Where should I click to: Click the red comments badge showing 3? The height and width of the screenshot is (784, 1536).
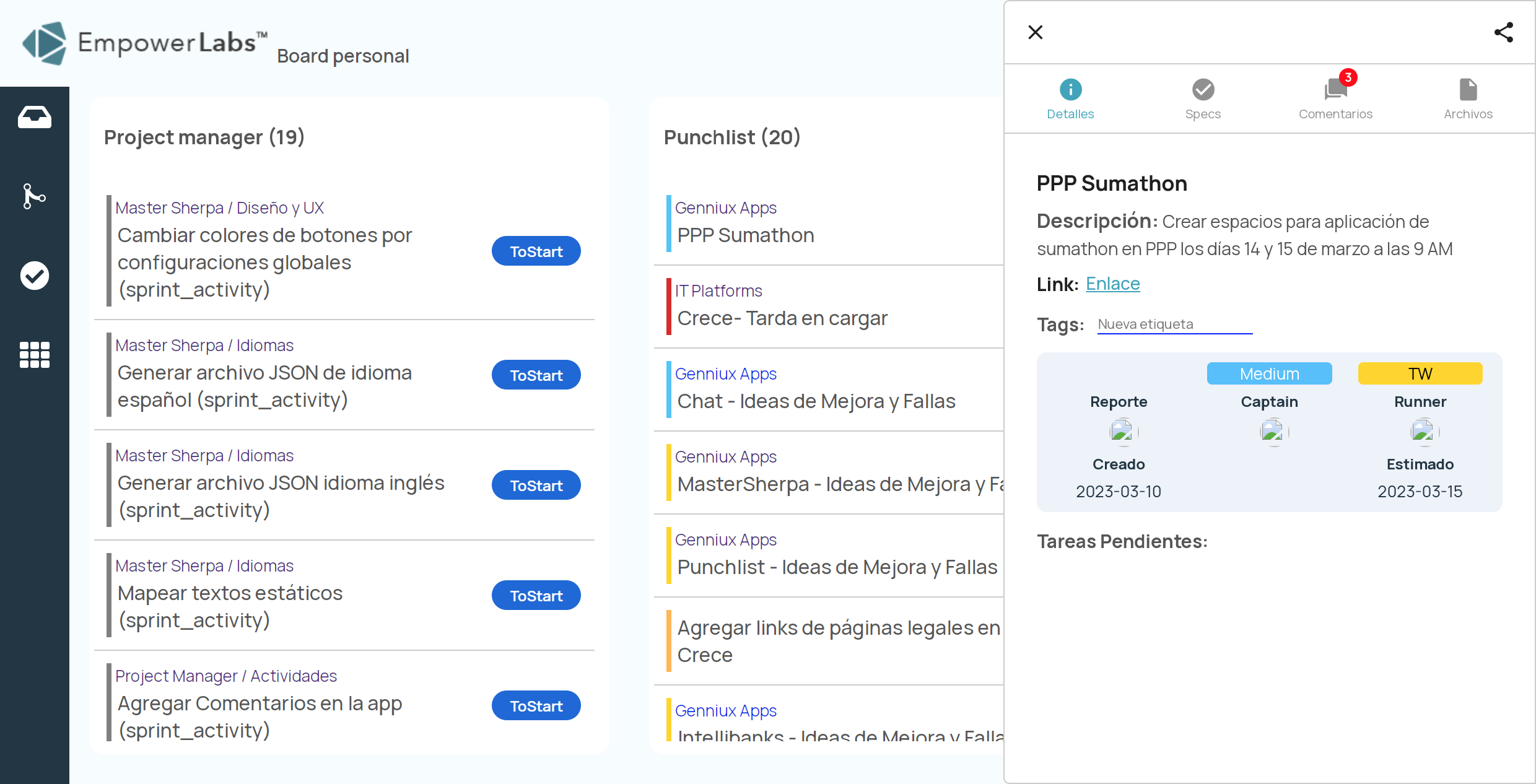click(x=1348, y=77)
